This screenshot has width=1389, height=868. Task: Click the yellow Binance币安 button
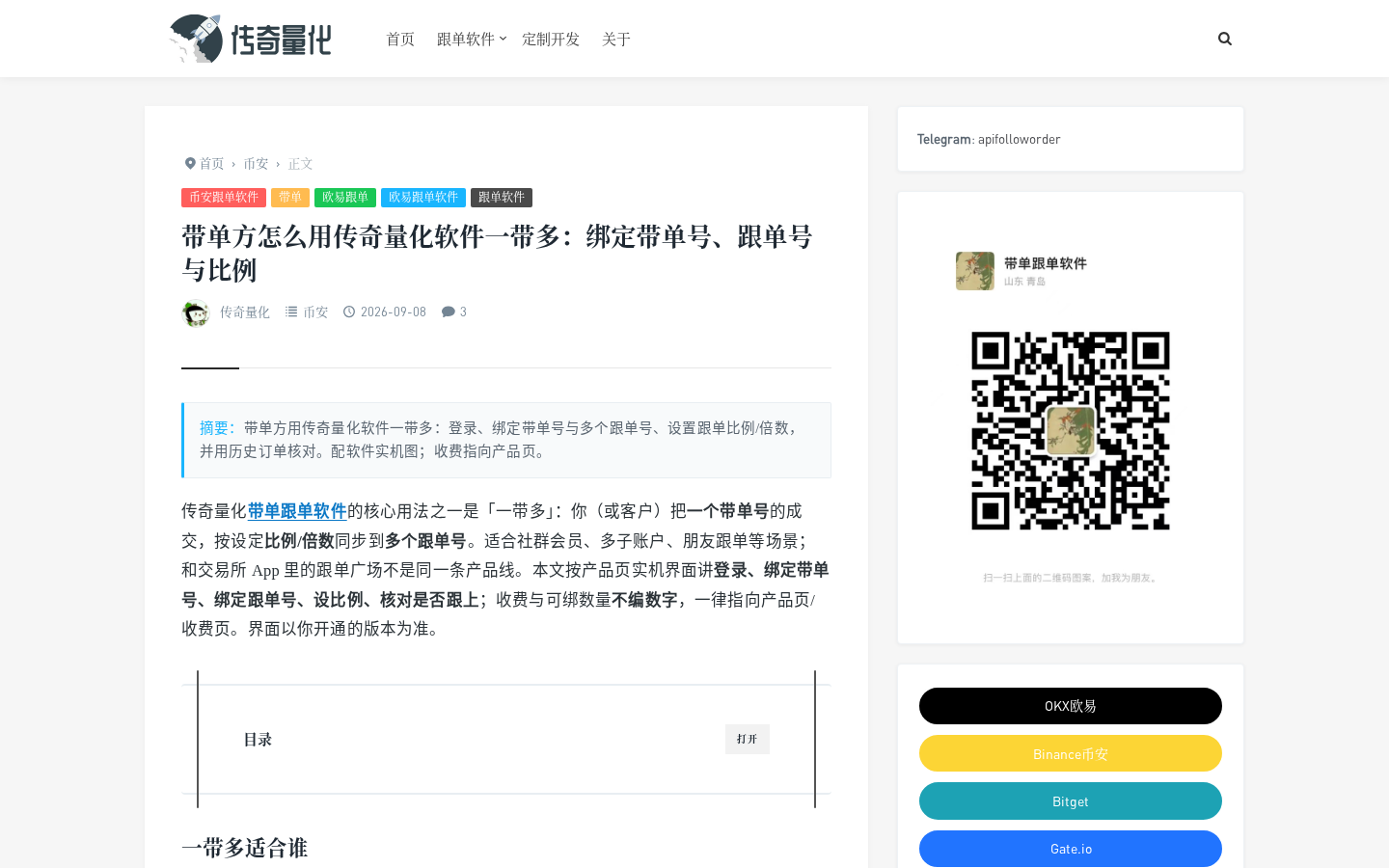1071,753
